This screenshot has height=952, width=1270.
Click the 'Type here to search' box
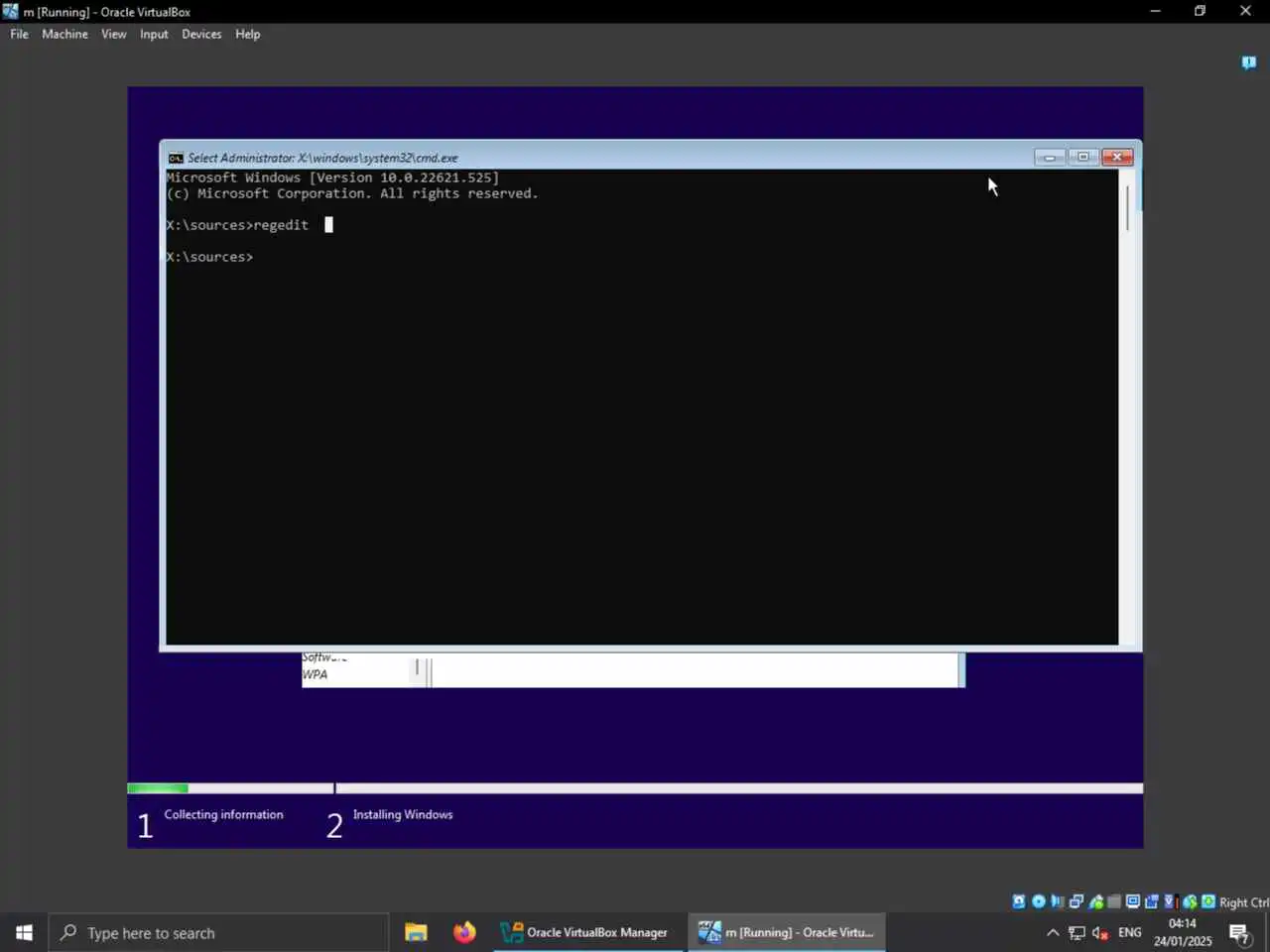tap(218, 932)
